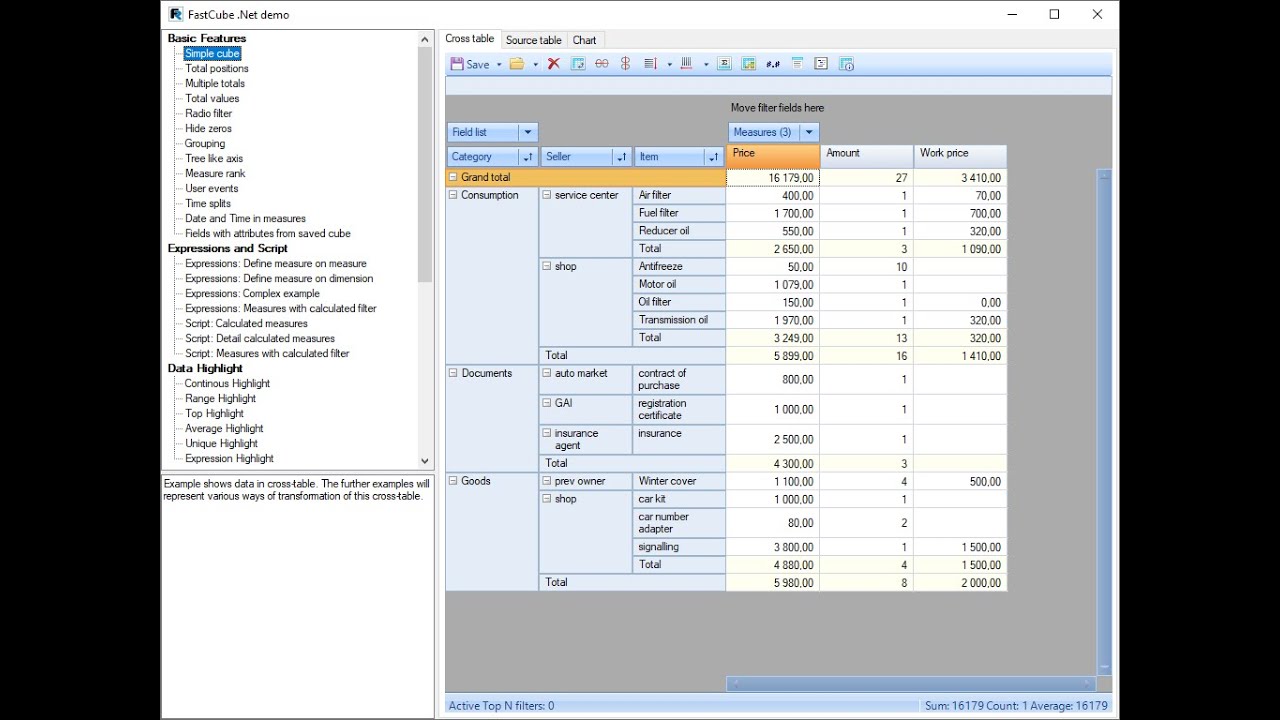
Task: Collapse the Goods category row
Action: point(453,481)
